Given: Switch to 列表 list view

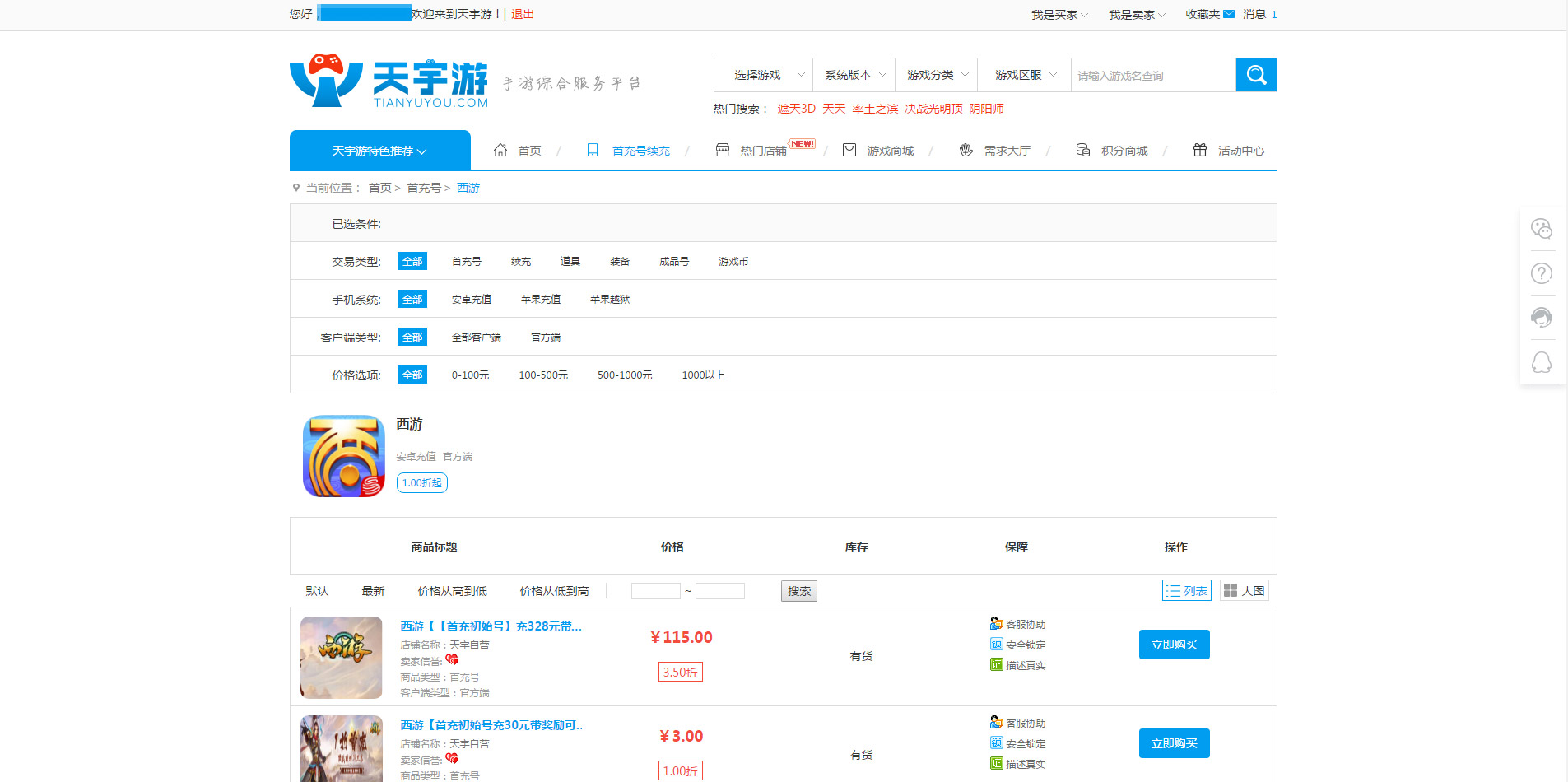Looking at the screenshot, I should click(x=1187, y=590).
